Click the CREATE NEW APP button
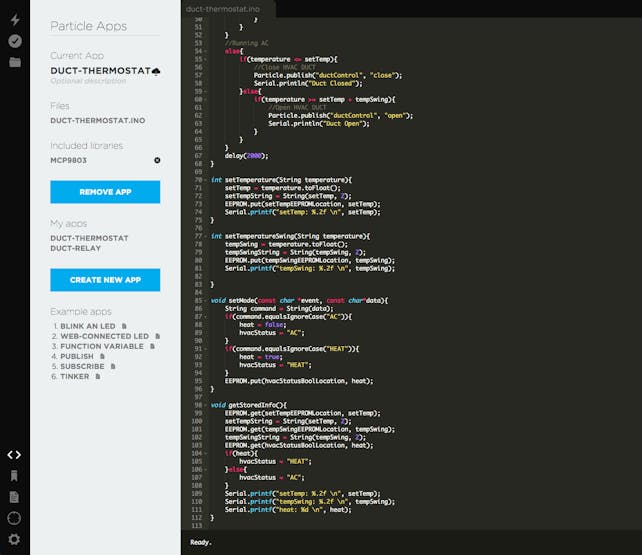This screenshot has height=555, width=642. pos(105,280)
